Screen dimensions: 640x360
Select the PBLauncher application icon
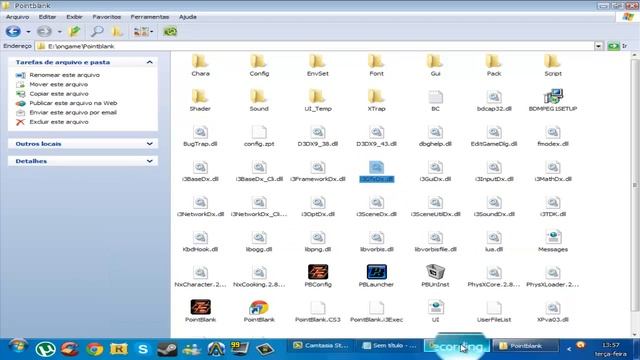click(376, 276)
